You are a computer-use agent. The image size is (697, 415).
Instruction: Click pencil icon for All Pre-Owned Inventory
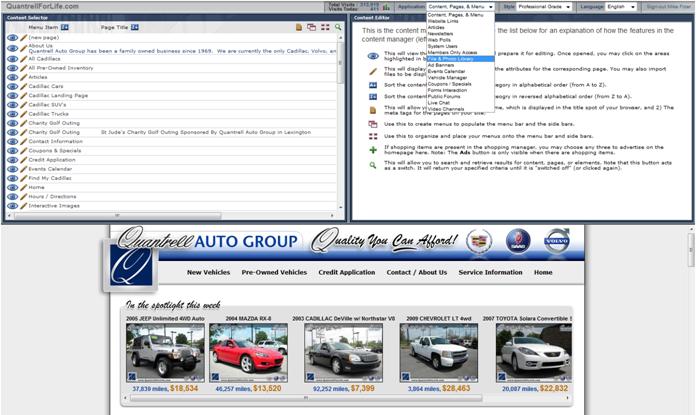[24, 68]
